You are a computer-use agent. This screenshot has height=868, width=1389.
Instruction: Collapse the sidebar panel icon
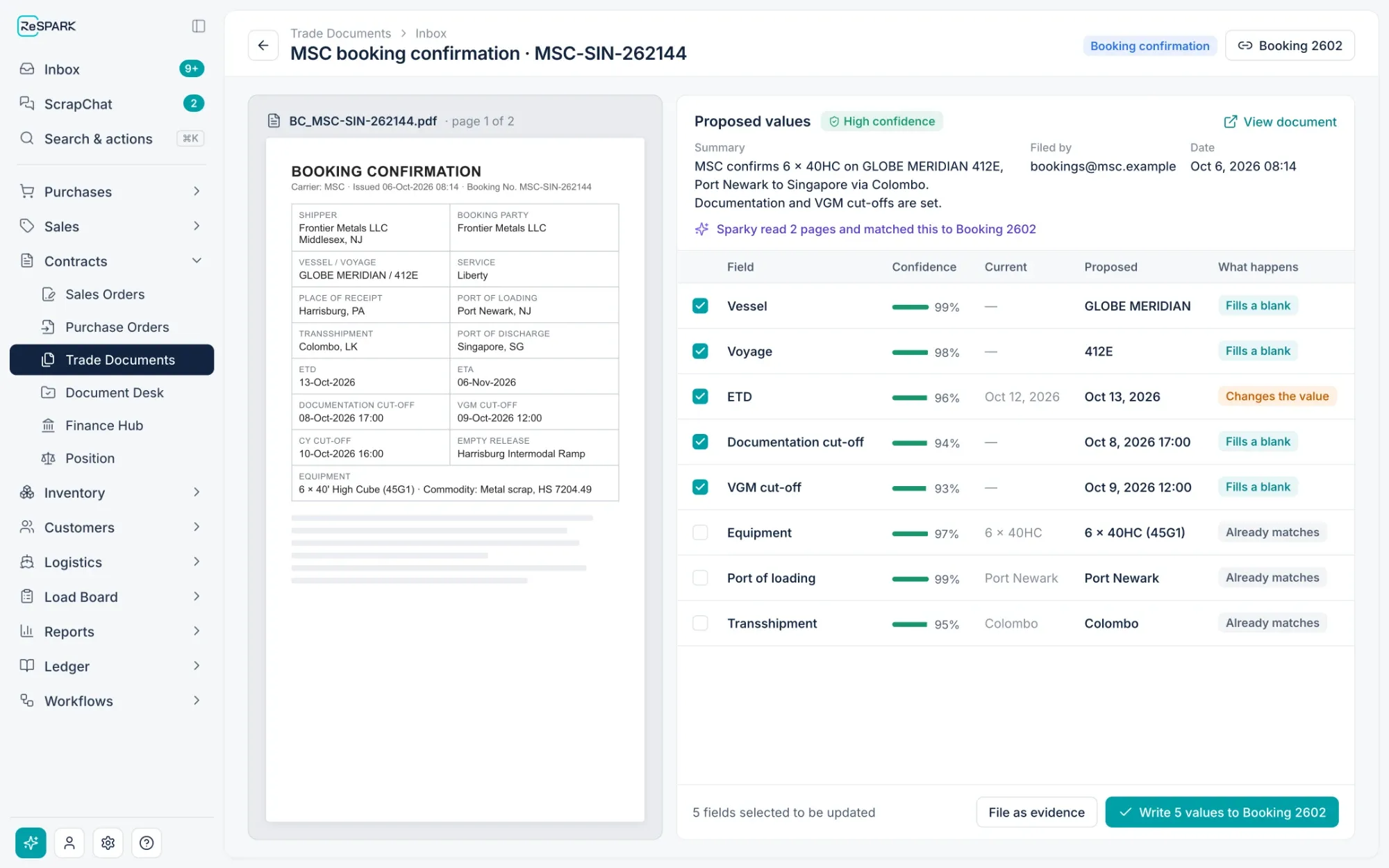click(199, 26)
